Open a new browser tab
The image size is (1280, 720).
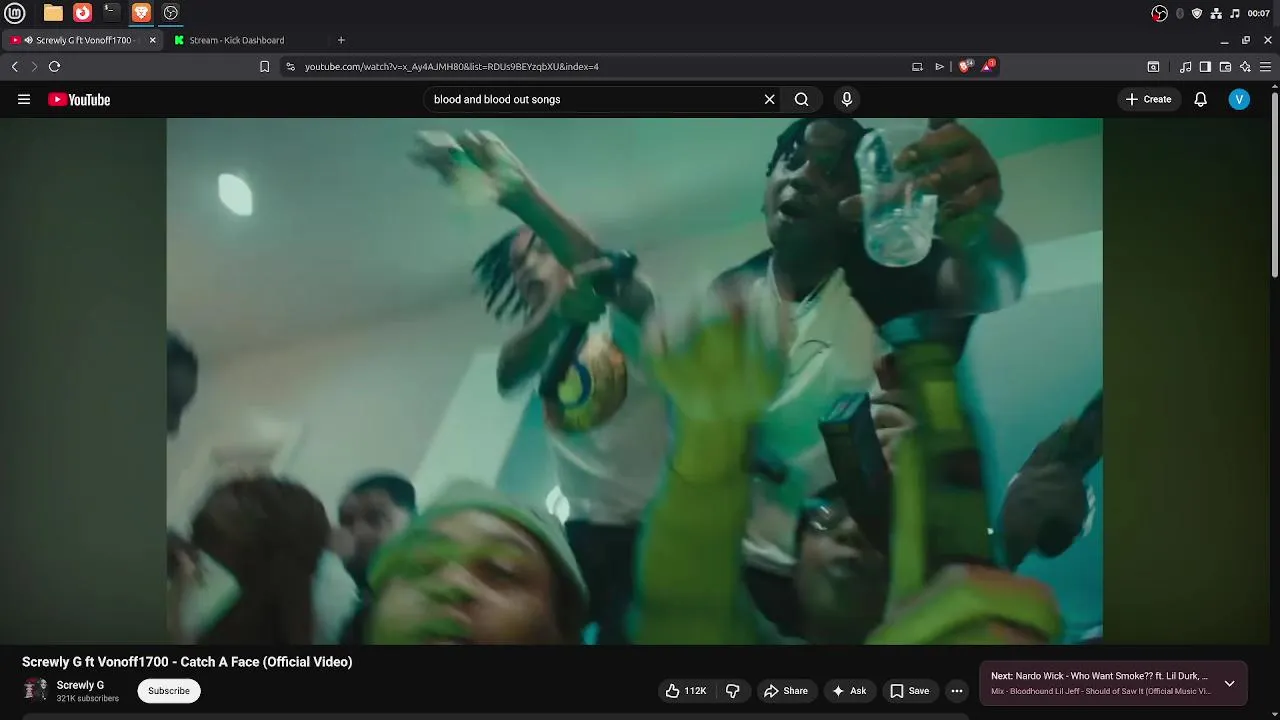point(341,40)
